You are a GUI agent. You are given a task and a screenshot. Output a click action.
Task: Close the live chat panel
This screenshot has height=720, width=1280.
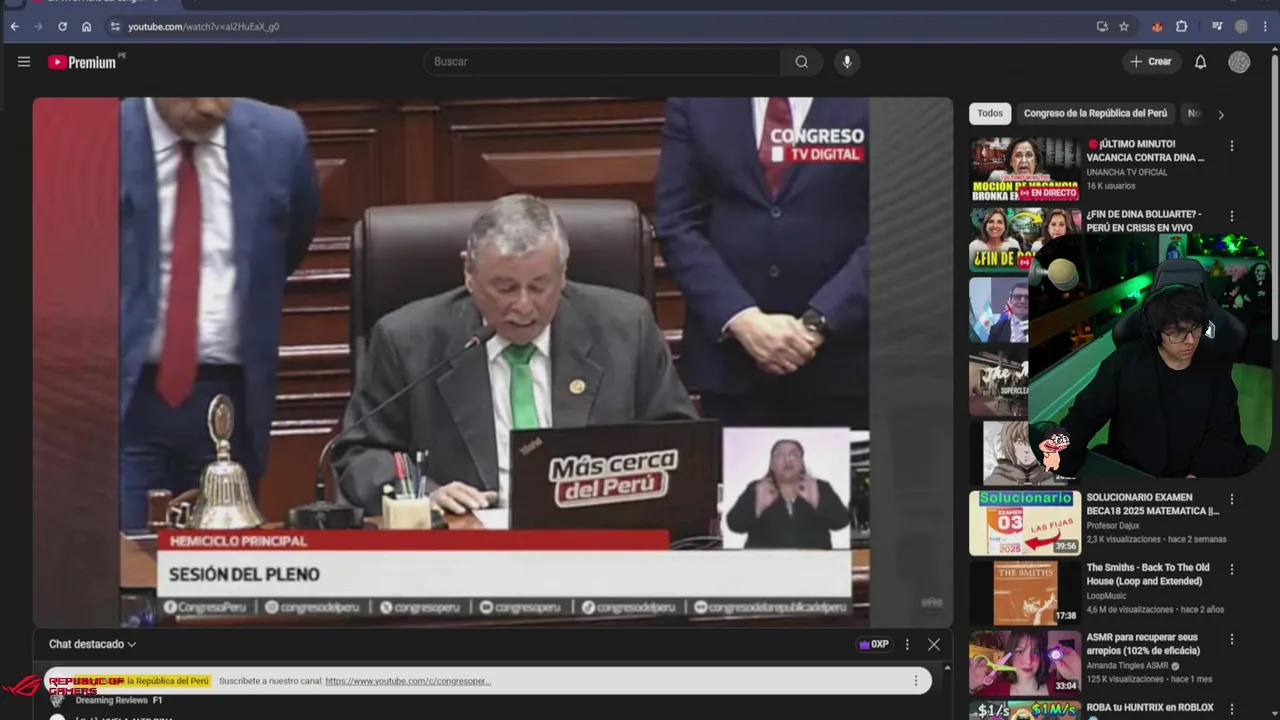(x=934, y=645)
